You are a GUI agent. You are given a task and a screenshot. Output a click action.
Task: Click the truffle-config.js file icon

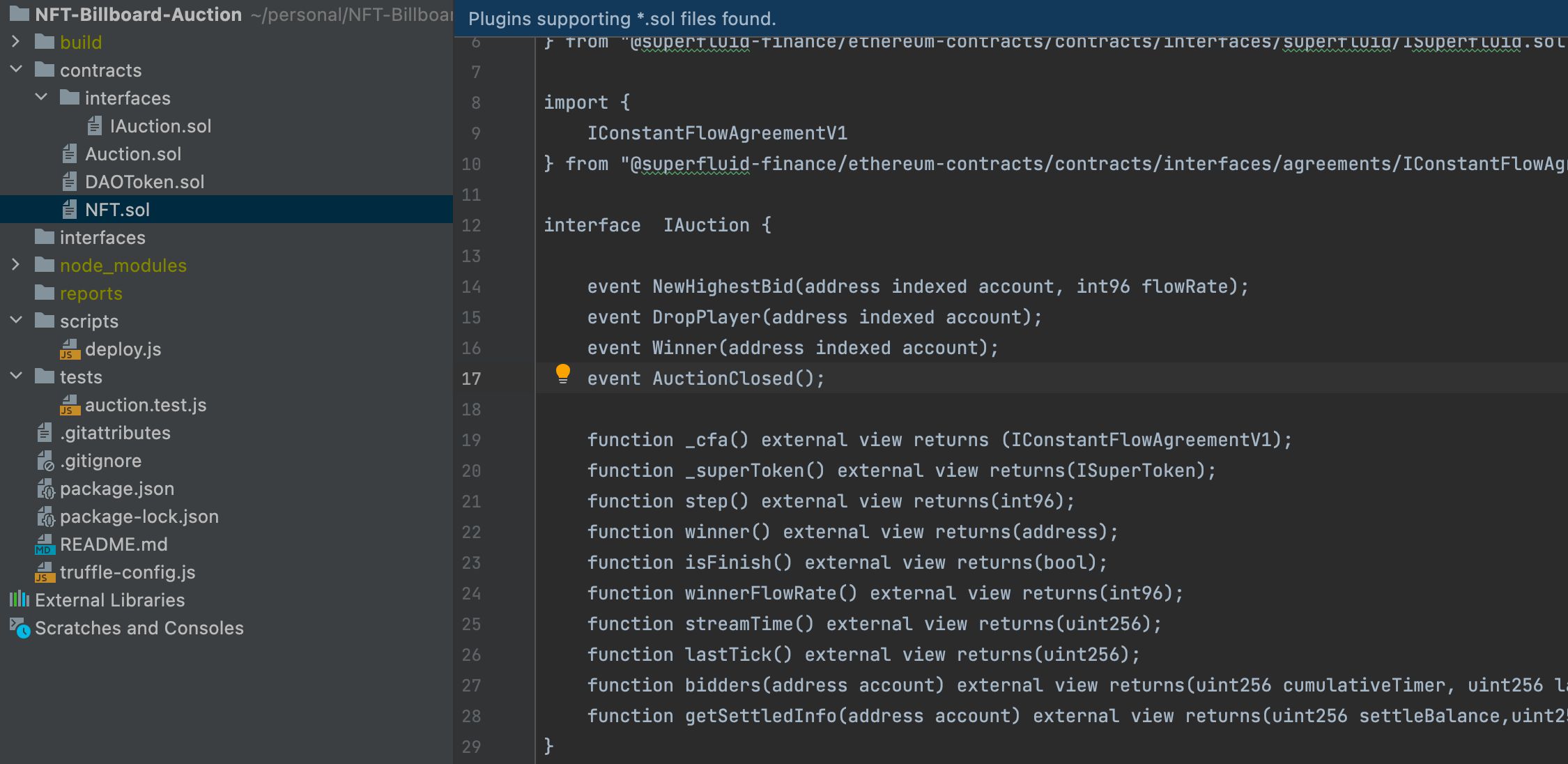coord(45,572)
